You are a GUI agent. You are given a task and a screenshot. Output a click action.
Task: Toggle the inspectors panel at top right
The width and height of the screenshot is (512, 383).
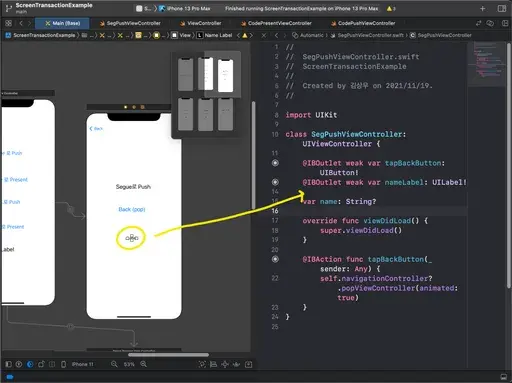click(x=502, y=8)
